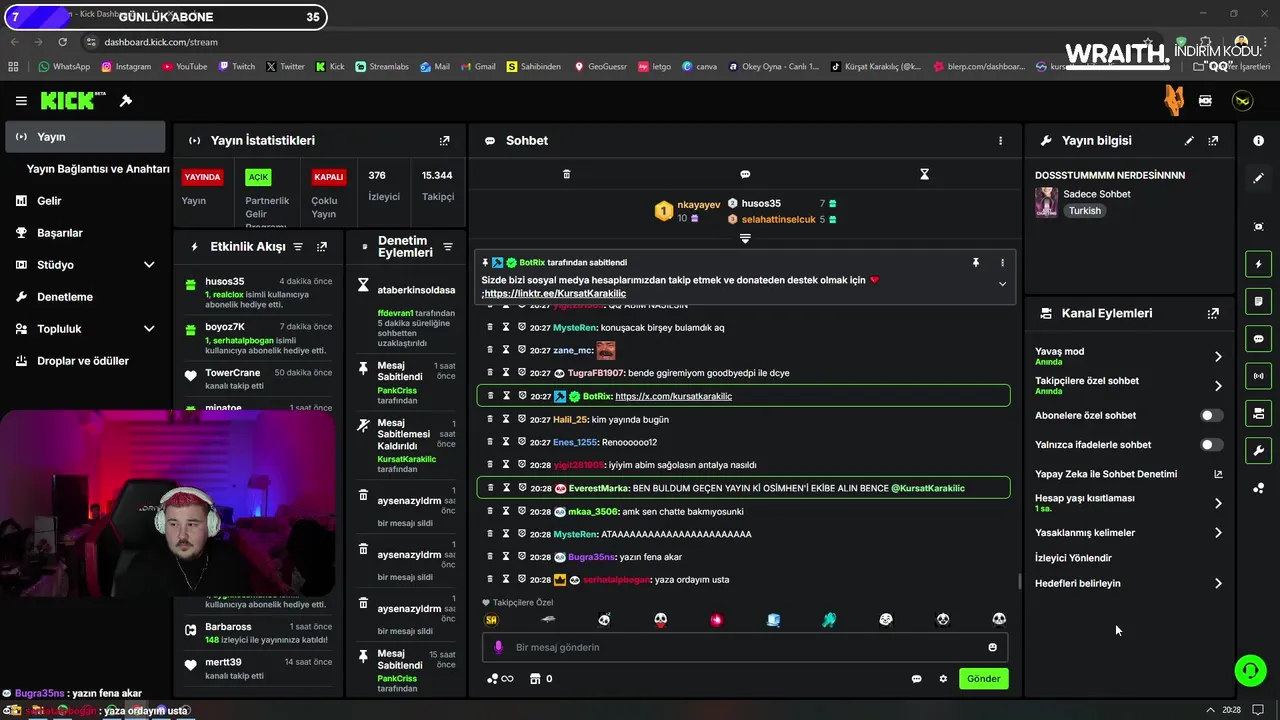Insert the SA emote
This screenshot has height=720, width=1280.
pos(491,620)
